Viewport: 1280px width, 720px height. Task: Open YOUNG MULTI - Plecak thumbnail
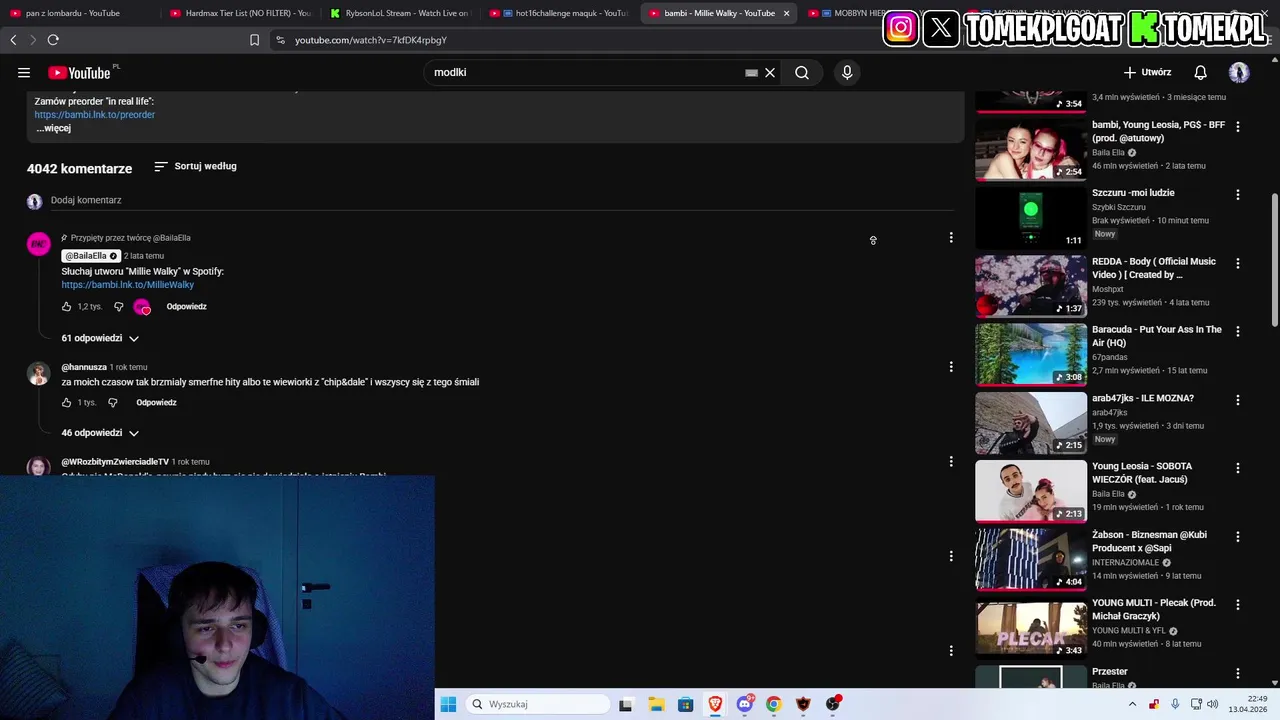(1031, 628)
